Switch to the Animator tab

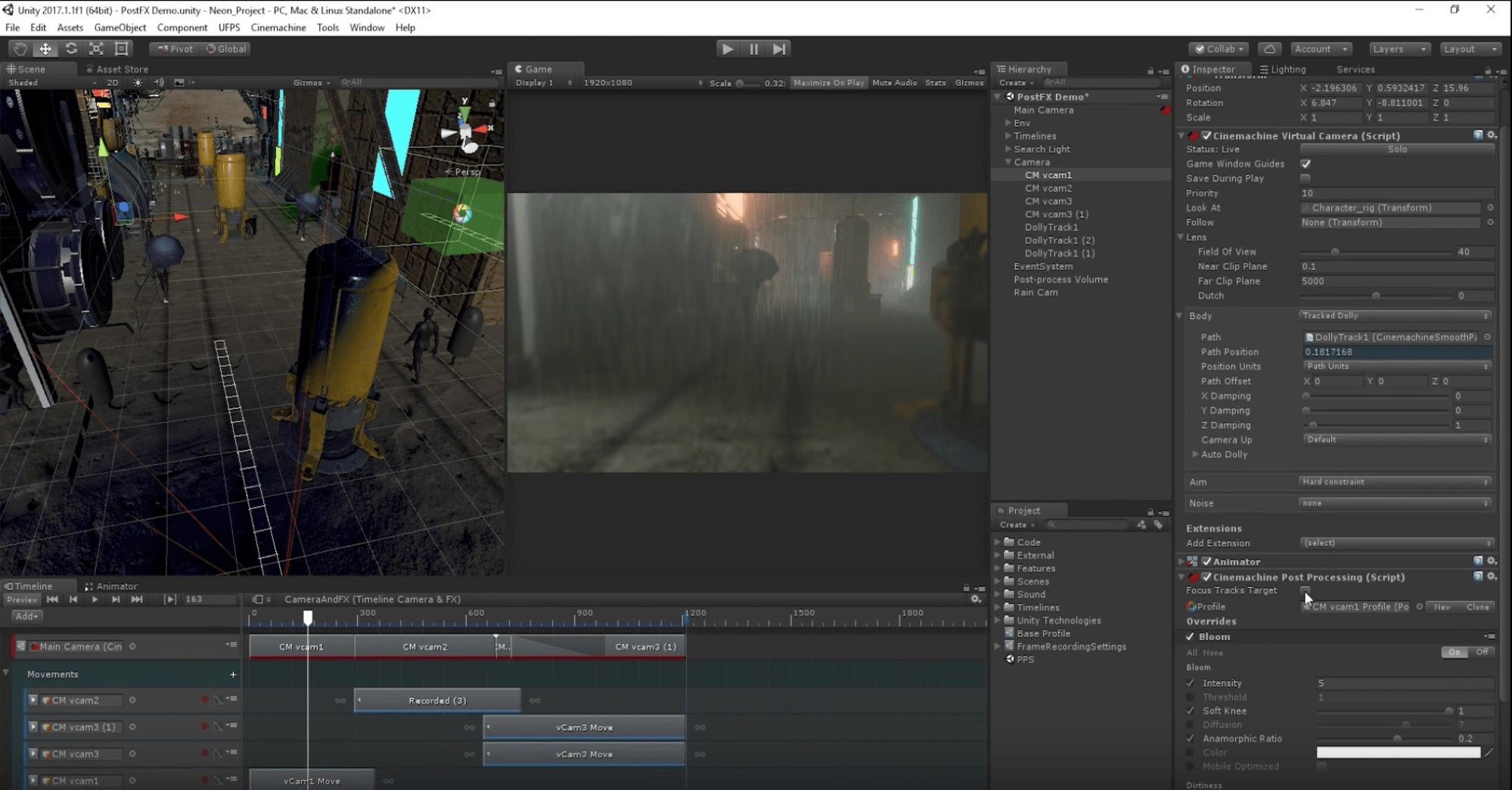[x=112, y=586]
